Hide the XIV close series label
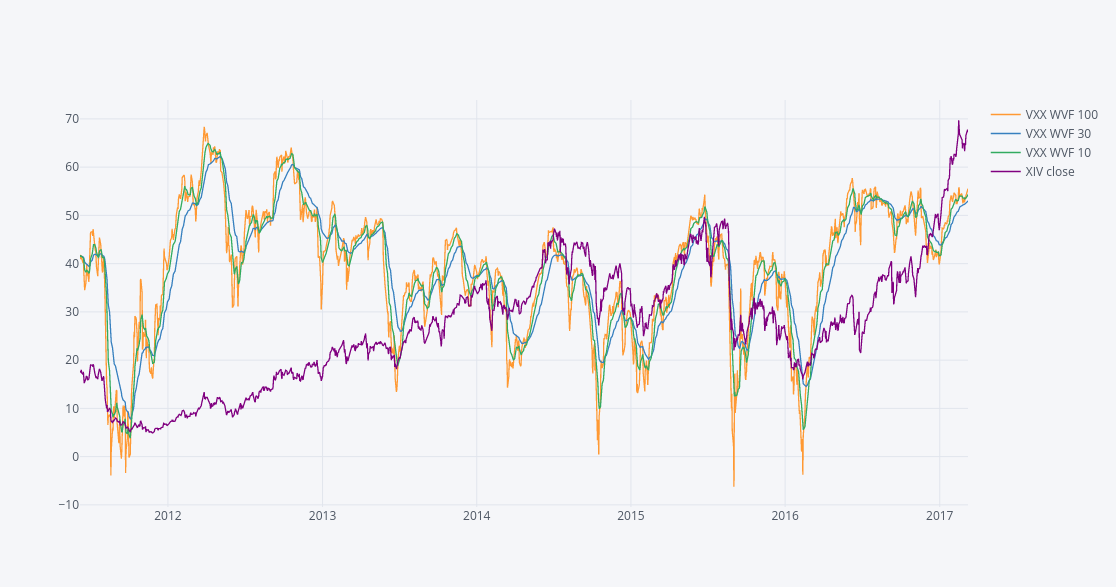Viewport: 1116px width, 587px height. pyautogui.click(x=1050, y=172)
